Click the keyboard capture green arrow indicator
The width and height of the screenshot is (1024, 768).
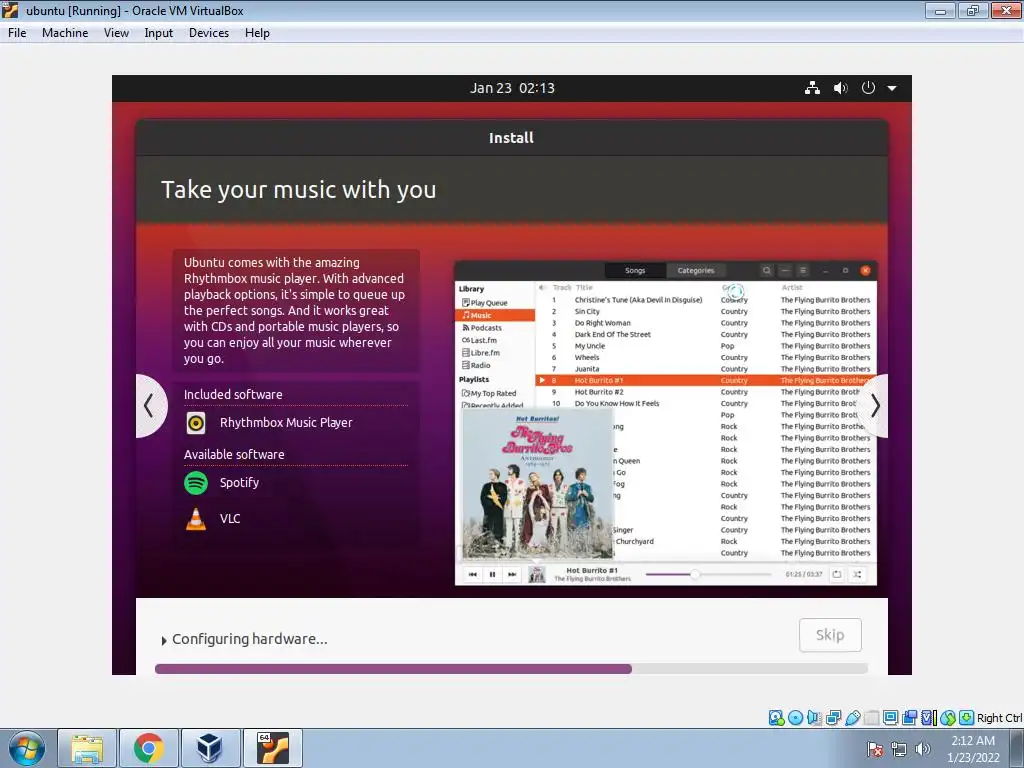967,718
